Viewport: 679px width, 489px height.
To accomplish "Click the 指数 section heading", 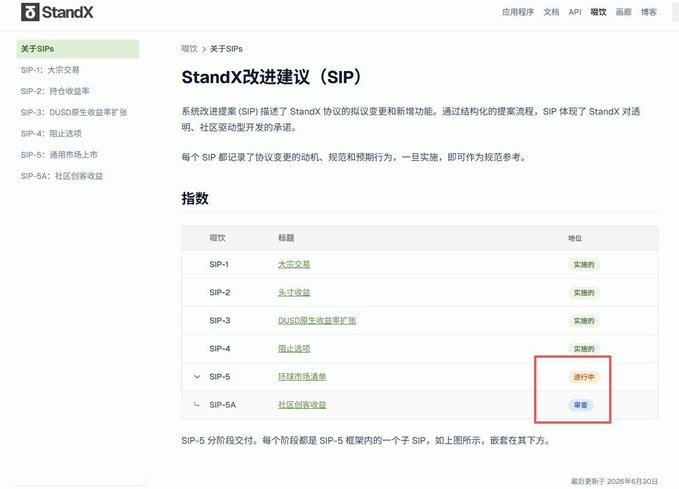I will click(x=195, y=198).
